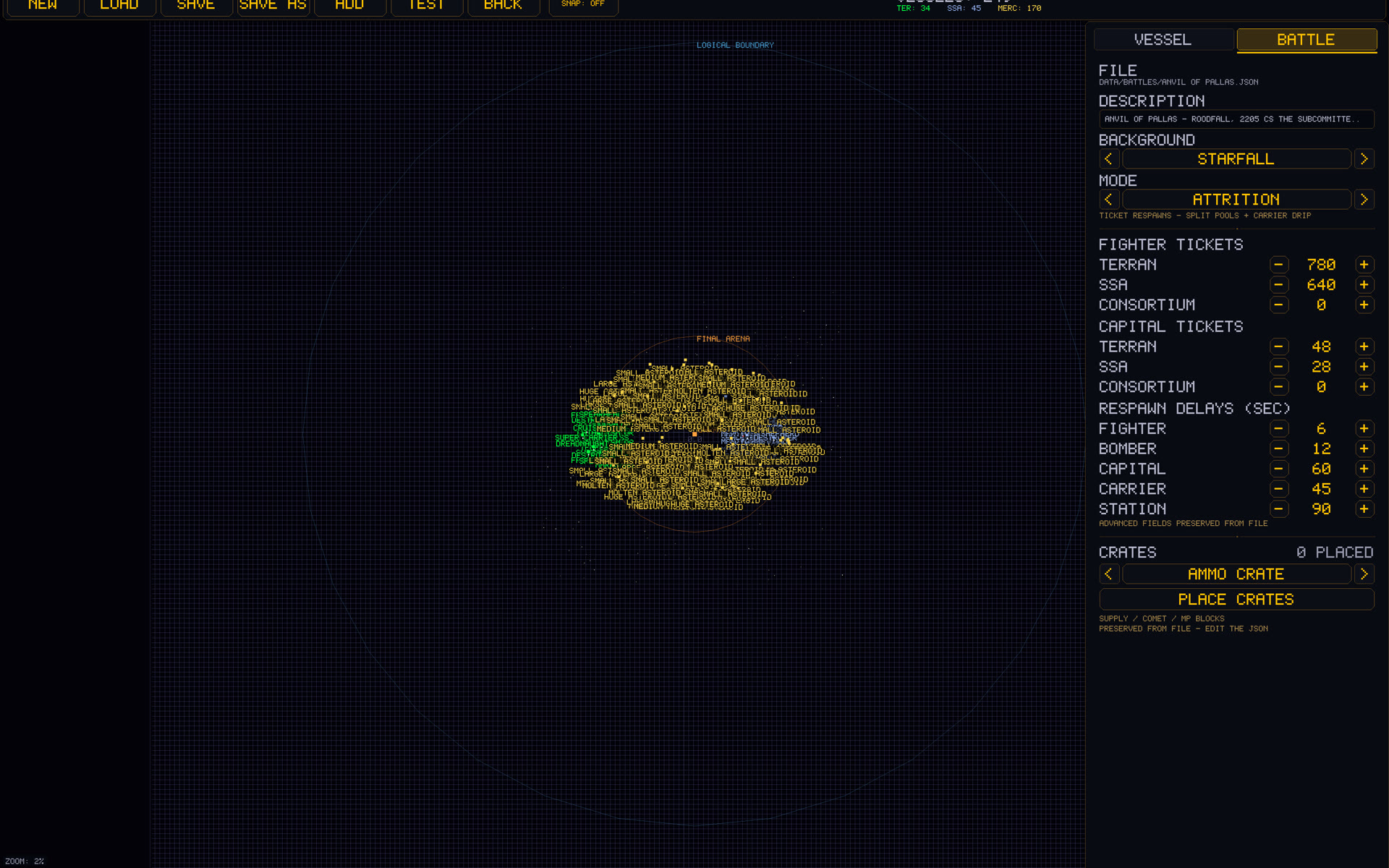This screenshot has width=1389, height=868.
Task: Click the MERC: 170 counter
Action: [x=1019, y=9]
